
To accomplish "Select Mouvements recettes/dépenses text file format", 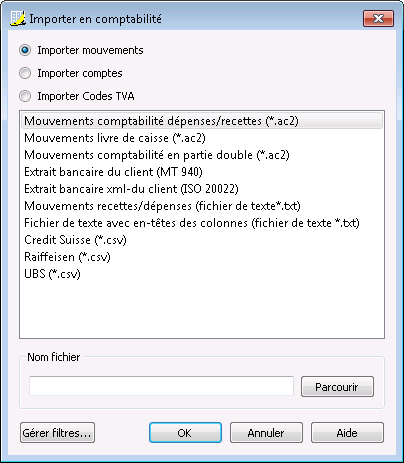I will tap(202, 206).
